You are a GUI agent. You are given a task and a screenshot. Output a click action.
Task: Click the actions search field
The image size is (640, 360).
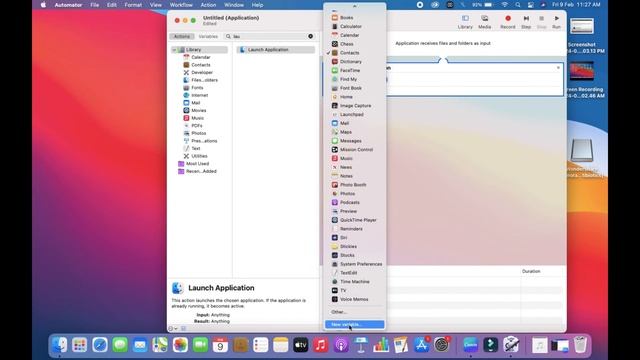pos(269,36)
